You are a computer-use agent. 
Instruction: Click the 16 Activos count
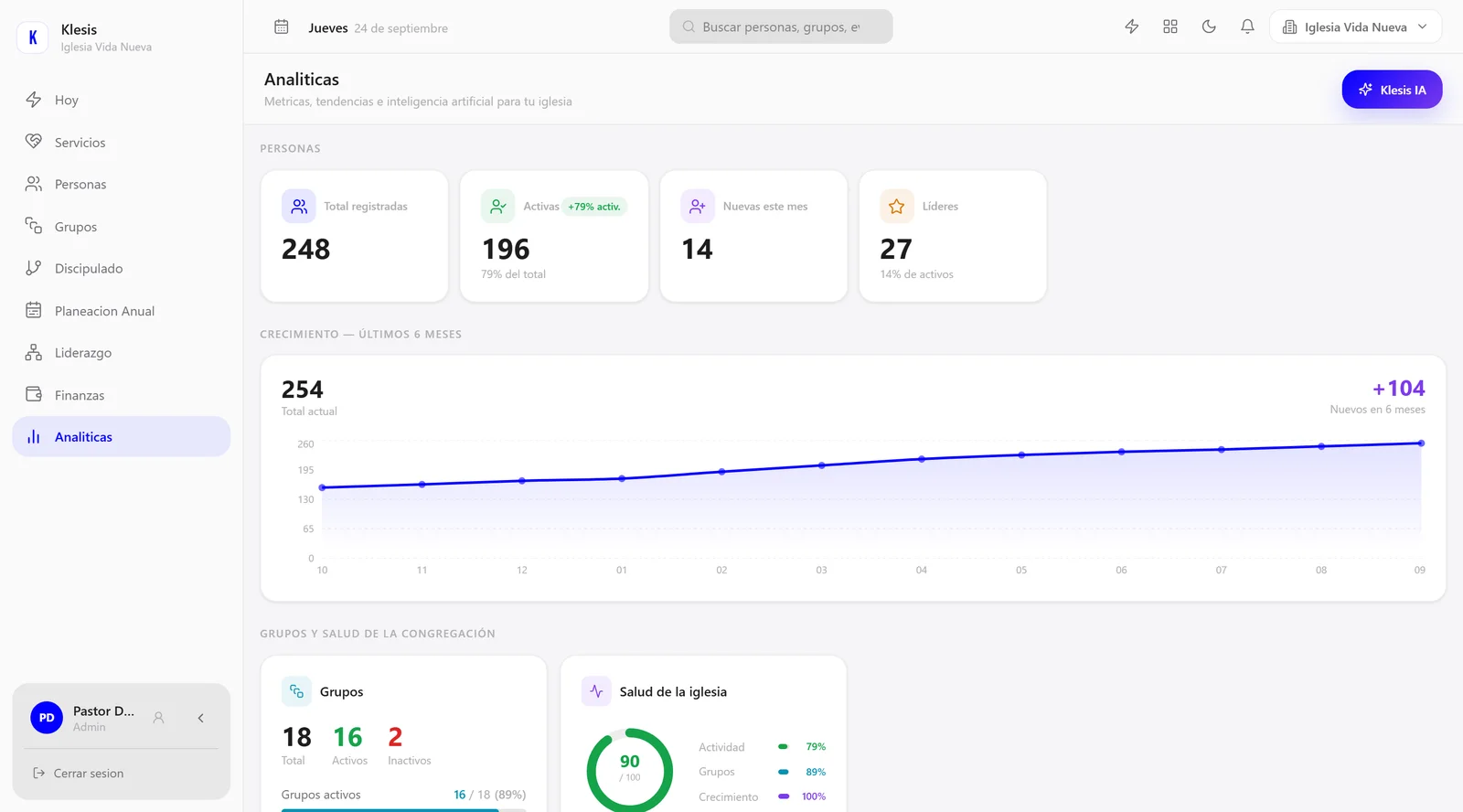(347, 737)
